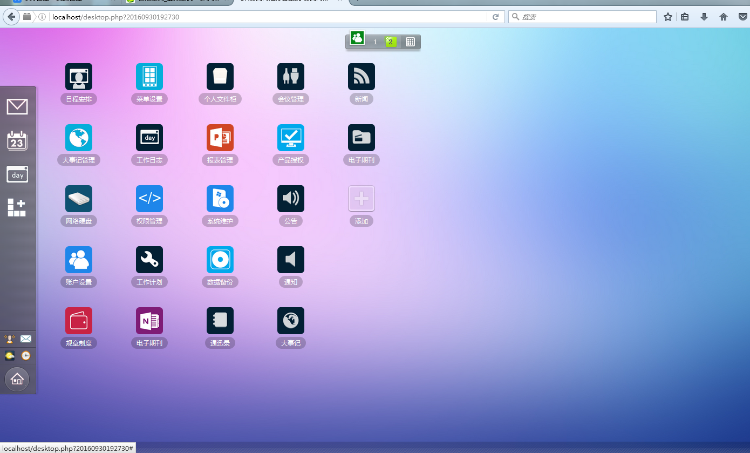Open the mail envelope in the left sidebar
The height and width of the screenshot is (453, 750).
pyautogui.click(x=17, y=107)
